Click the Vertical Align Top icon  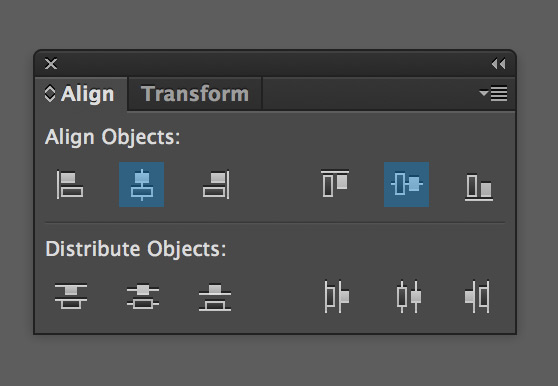(x=335, y=184)
